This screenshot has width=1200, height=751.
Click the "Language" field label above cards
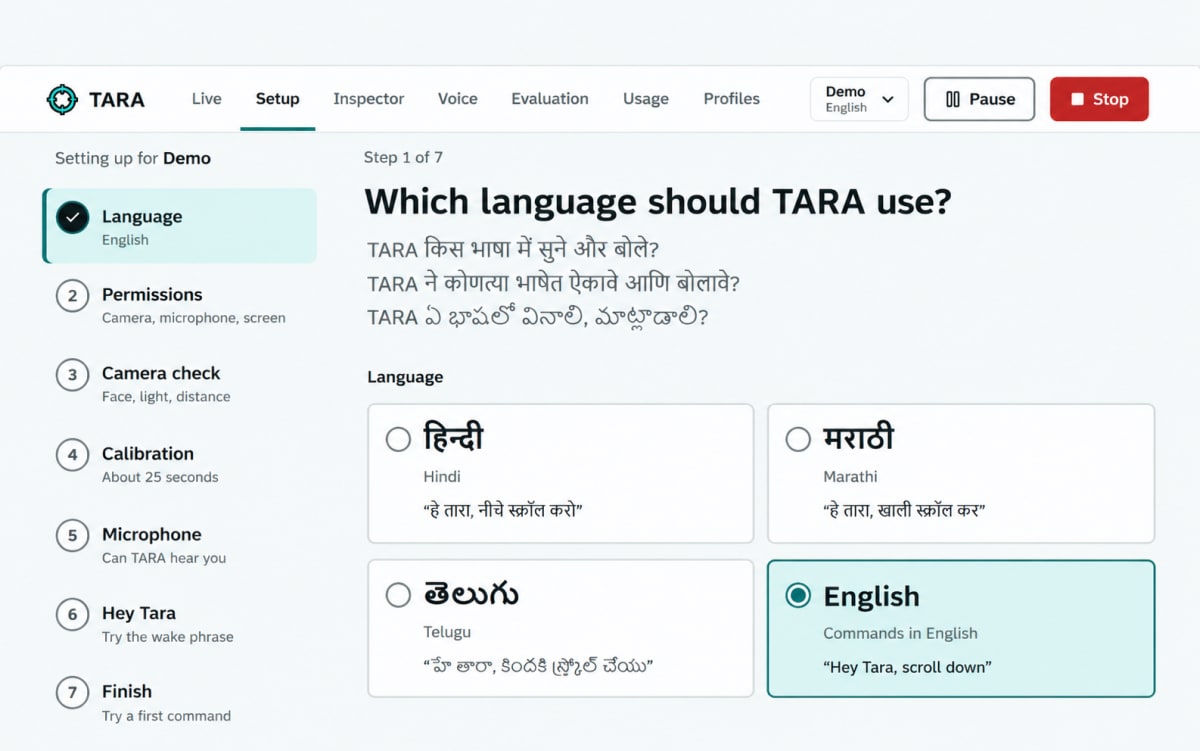(405, 377)
